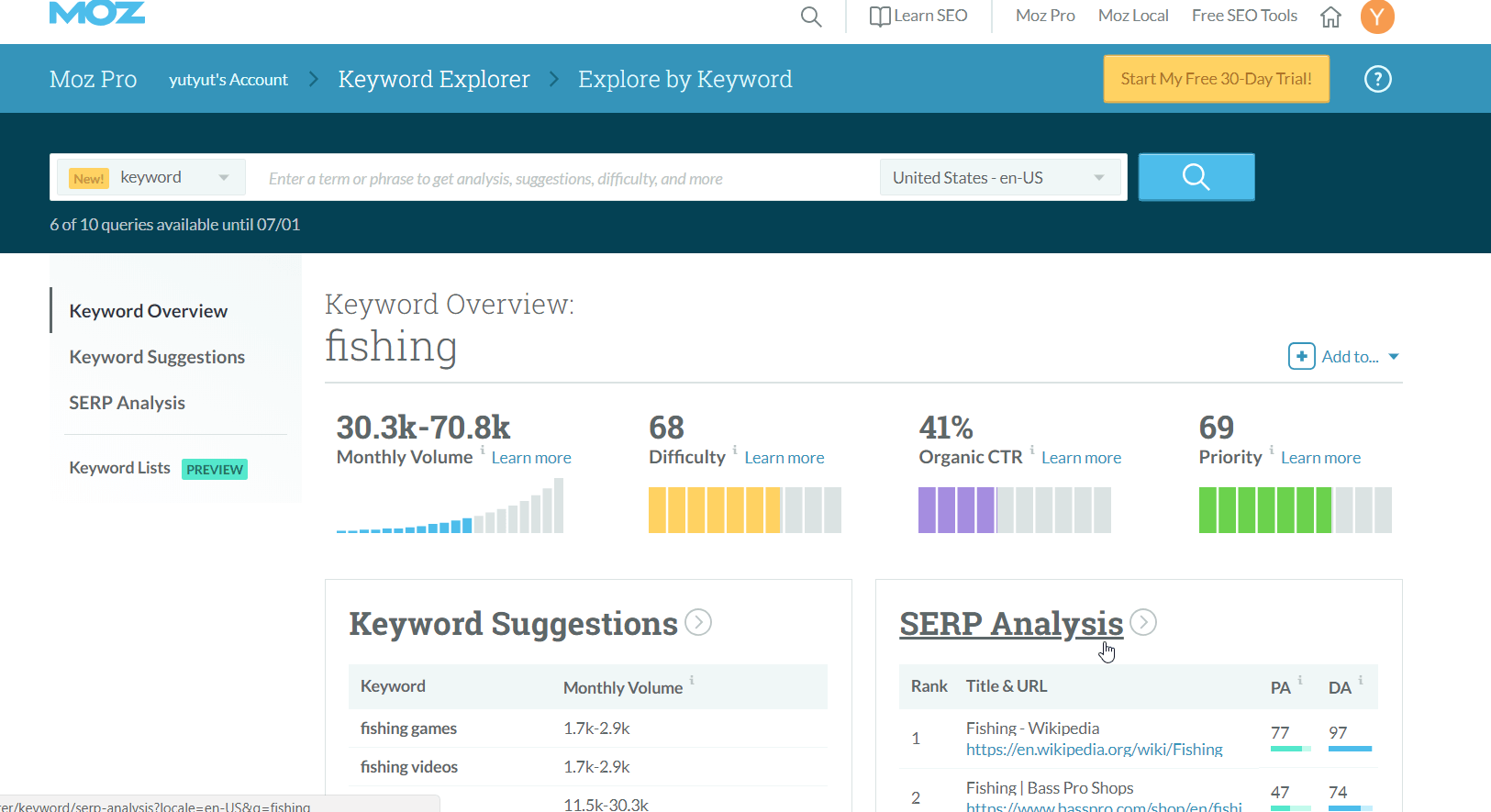Open the user account avatar
The image size is (1491, 812).
[1376, 17]
